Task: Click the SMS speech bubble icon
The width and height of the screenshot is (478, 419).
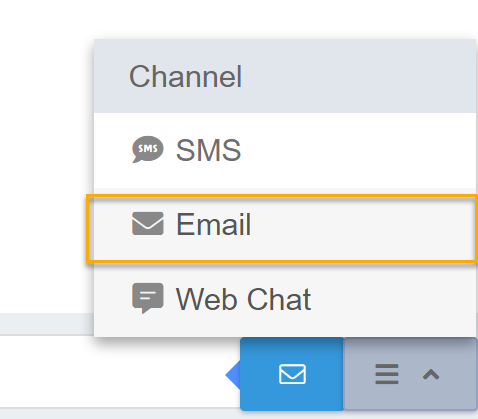Action: [x=148, y=149]
